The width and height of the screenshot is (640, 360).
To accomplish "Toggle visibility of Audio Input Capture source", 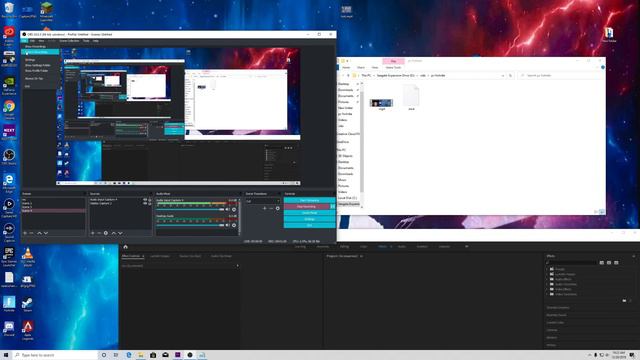I will point(144,200).
